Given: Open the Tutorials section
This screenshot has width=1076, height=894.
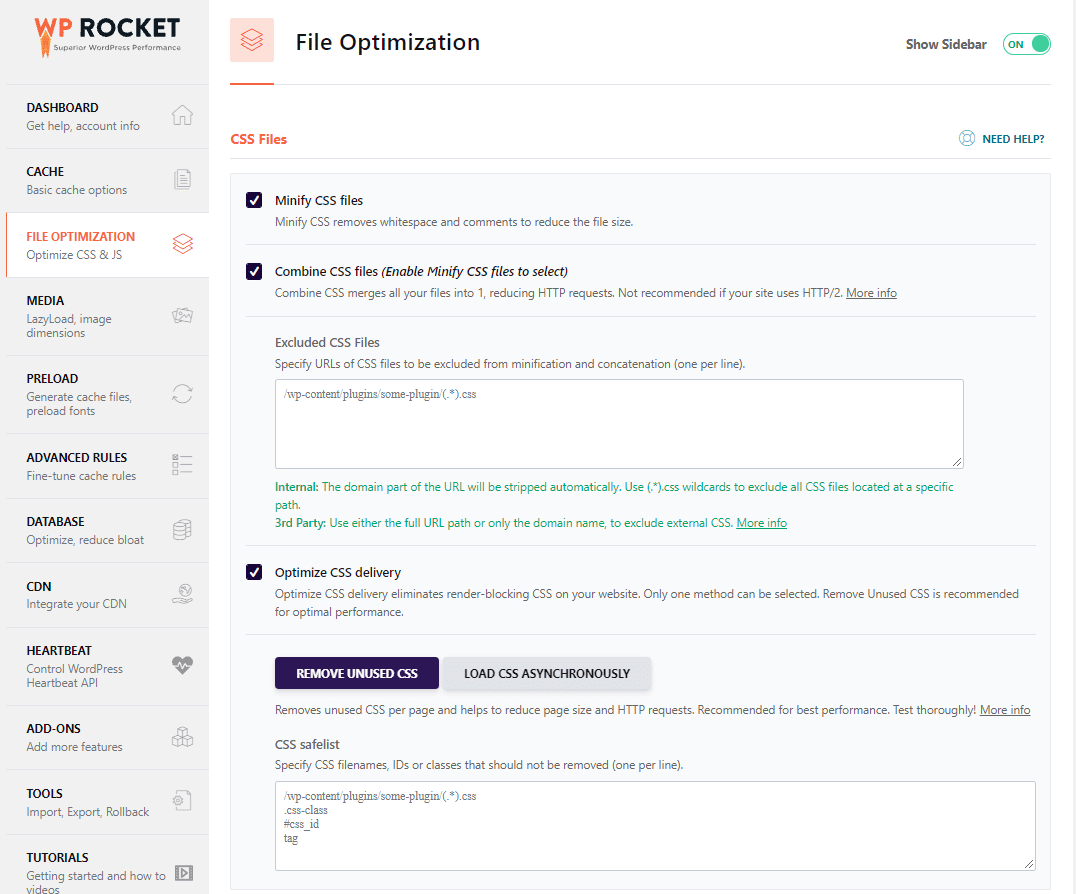Looking at the screenshot, I should pos(107,864).
